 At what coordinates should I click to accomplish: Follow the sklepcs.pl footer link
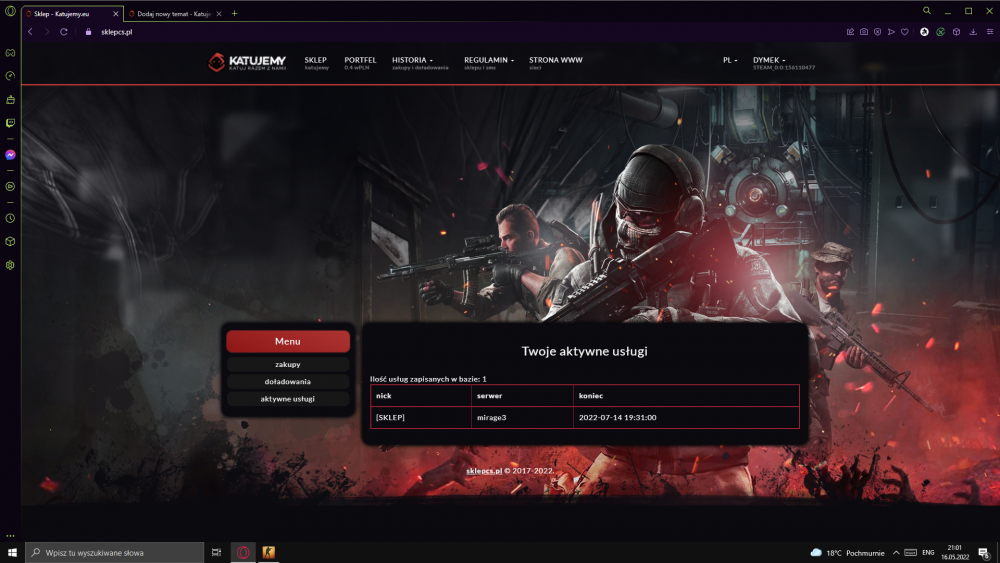pos(484,471)
